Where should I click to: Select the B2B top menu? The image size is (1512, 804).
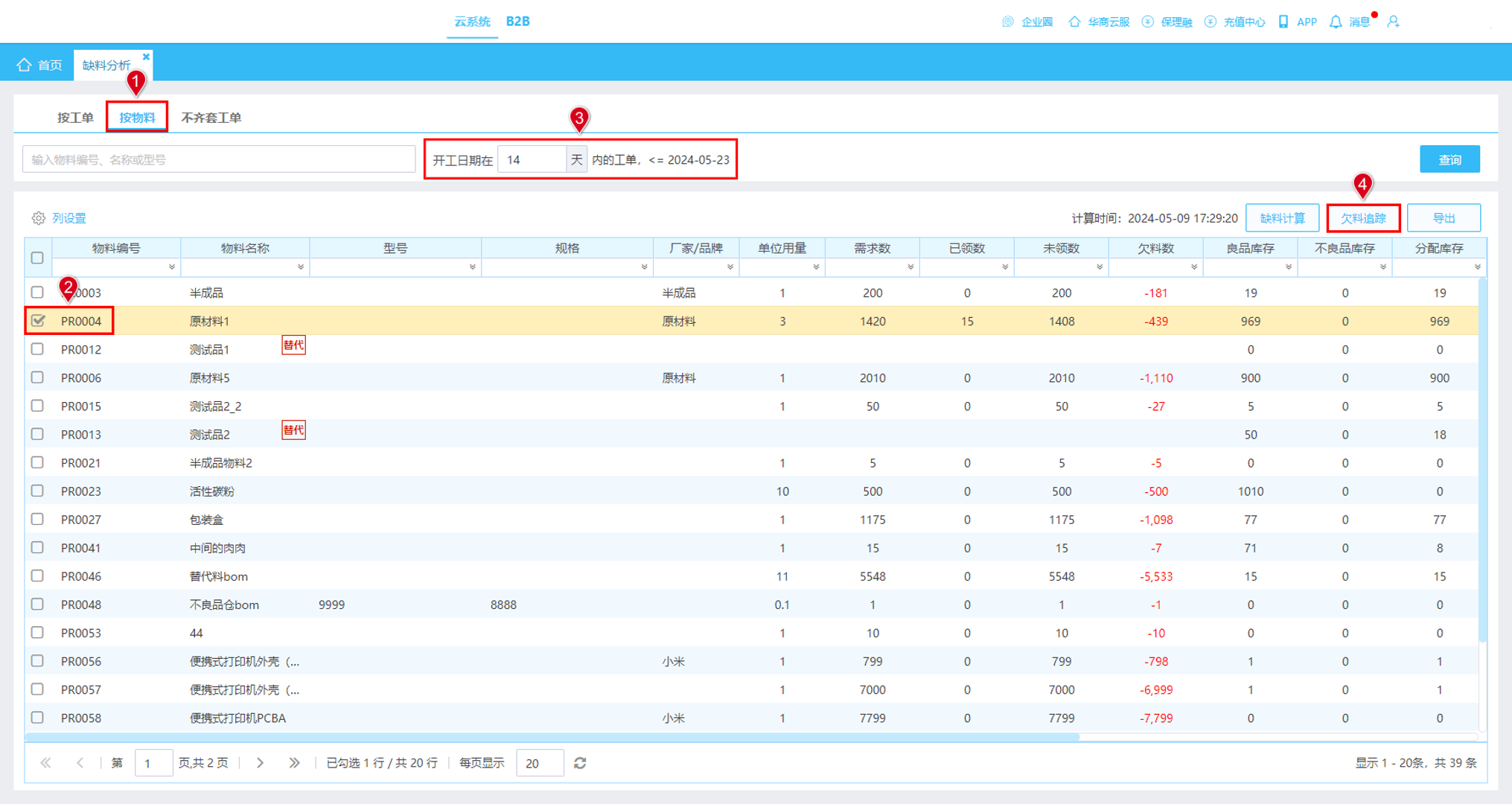coord(517,22)
